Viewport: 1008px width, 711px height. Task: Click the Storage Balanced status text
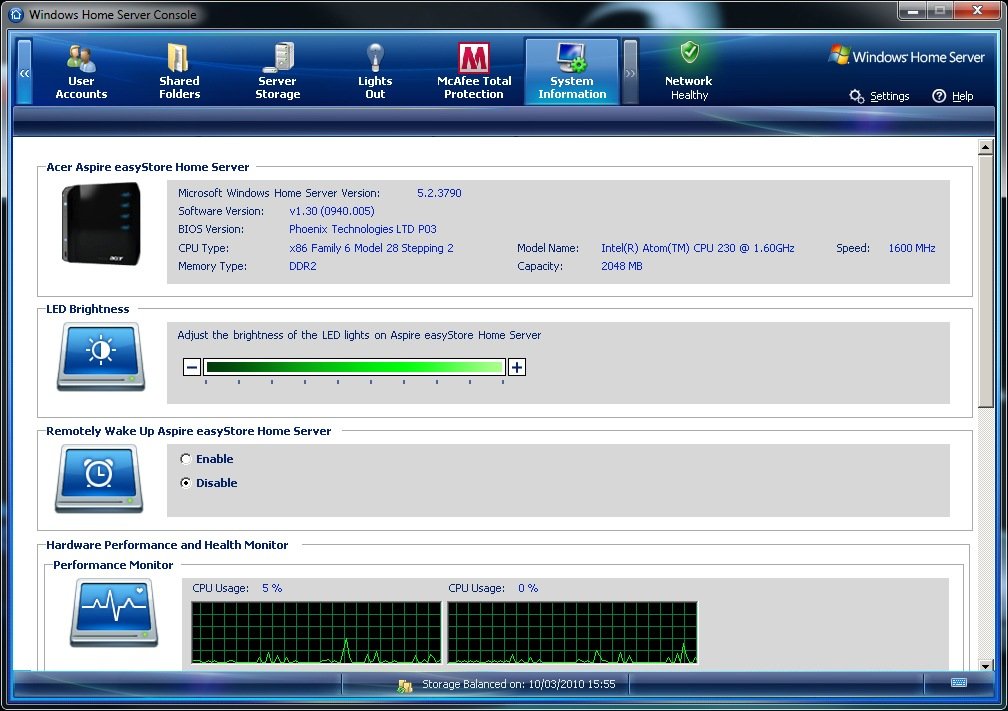pos(518,684)
